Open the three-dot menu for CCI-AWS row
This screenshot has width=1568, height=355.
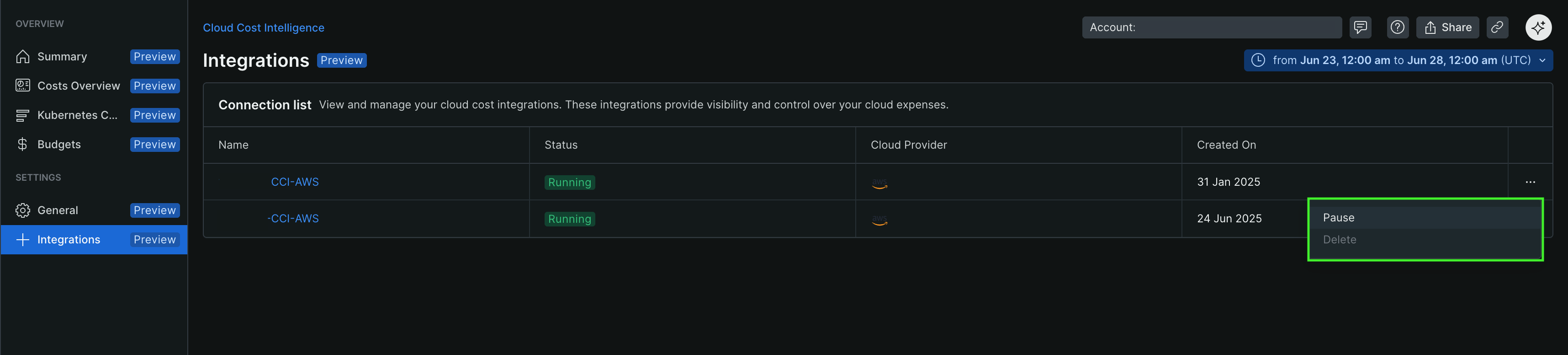pos(1530,182)
